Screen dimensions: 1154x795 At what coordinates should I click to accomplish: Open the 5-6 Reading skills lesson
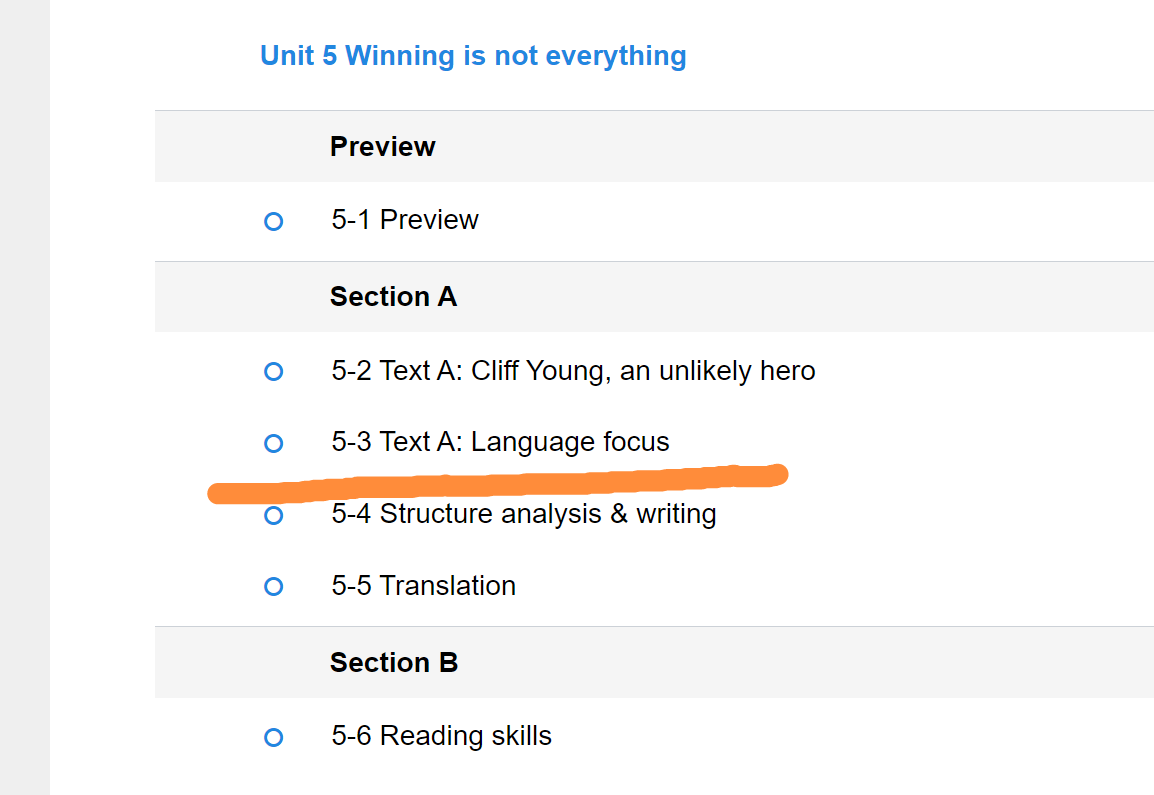(x=441, y=737)
